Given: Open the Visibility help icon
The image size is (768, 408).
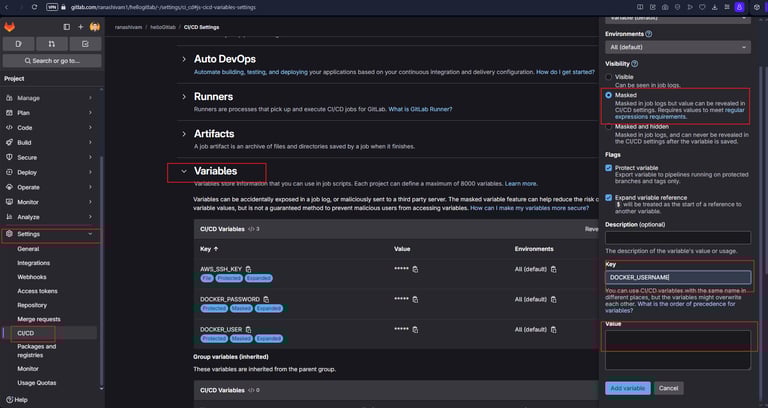Looking at the screenshot, I should (635, 64).
